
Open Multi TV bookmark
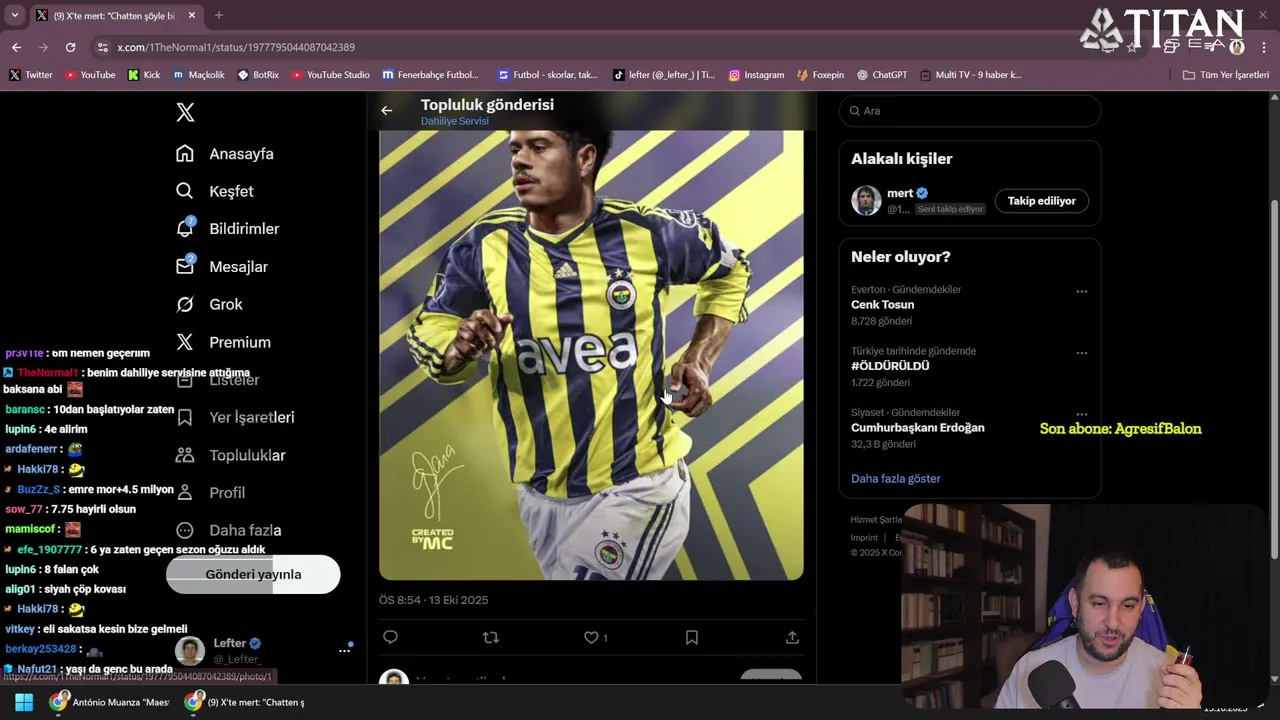click(x=970, y=75)
